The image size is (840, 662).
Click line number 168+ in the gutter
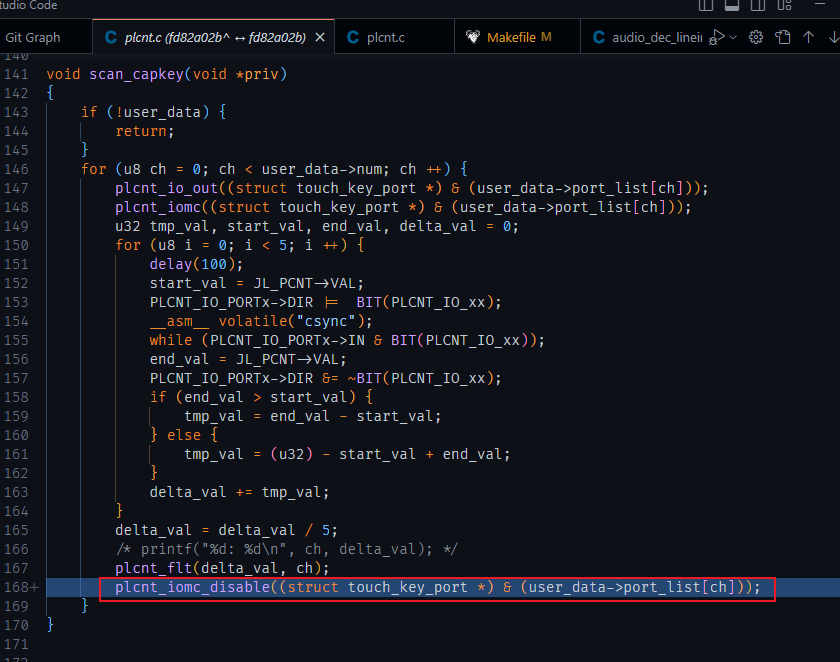pyautogui.click(x=21, y=588)
